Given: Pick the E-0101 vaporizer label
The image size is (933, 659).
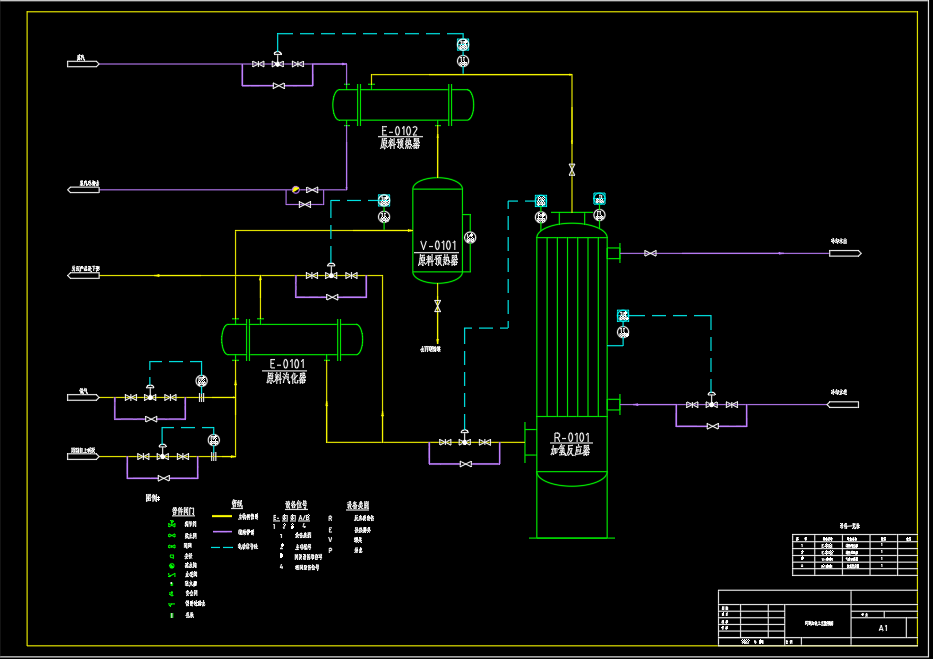Looking at the screenshot, I should click(x=286, y=371).
